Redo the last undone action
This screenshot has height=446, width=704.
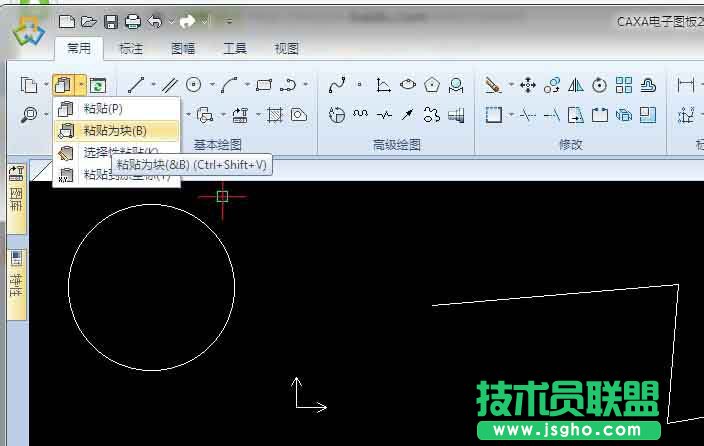click(187, 21)
